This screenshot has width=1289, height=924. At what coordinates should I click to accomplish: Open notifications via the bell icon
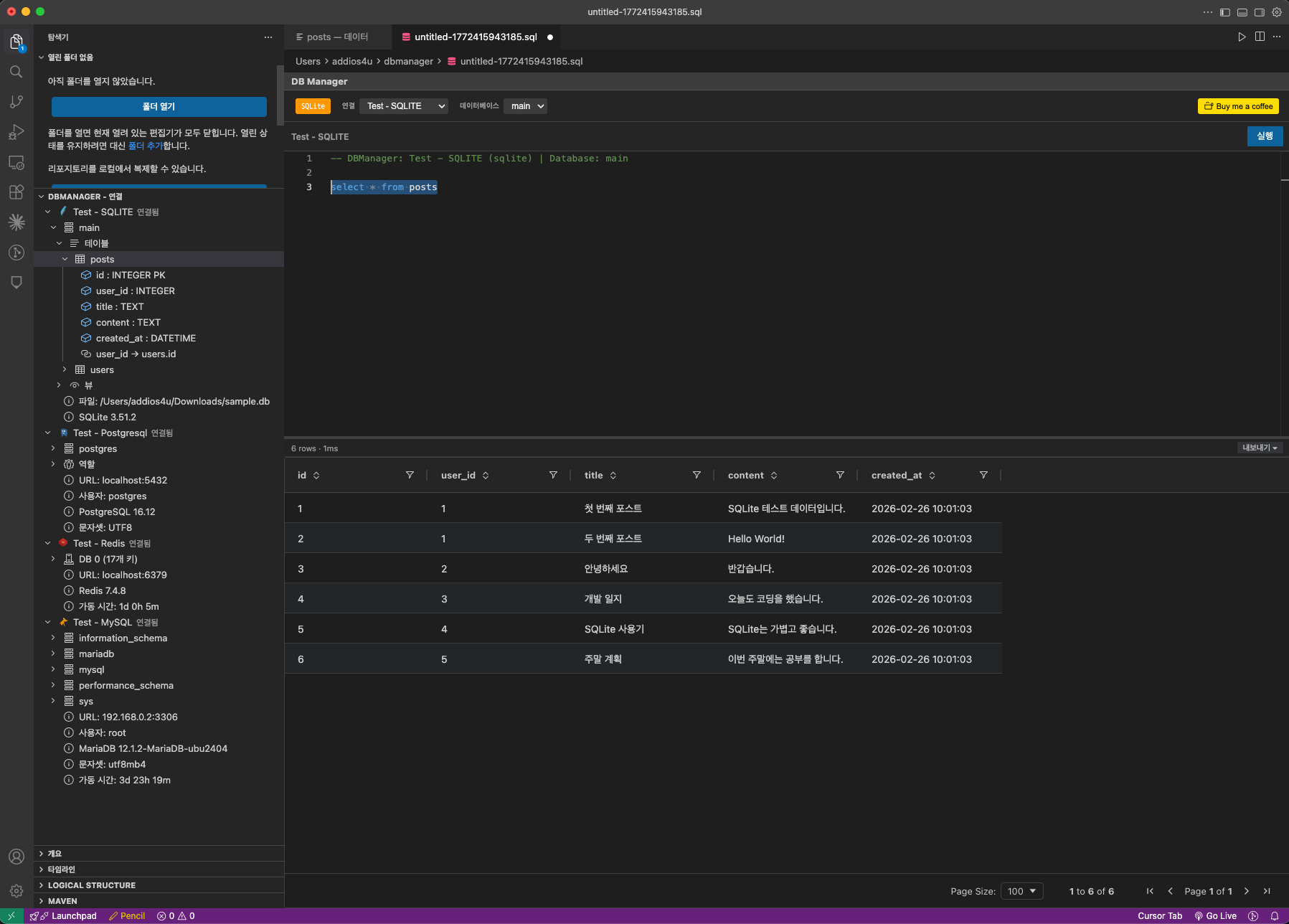[x=1275, y=915]
